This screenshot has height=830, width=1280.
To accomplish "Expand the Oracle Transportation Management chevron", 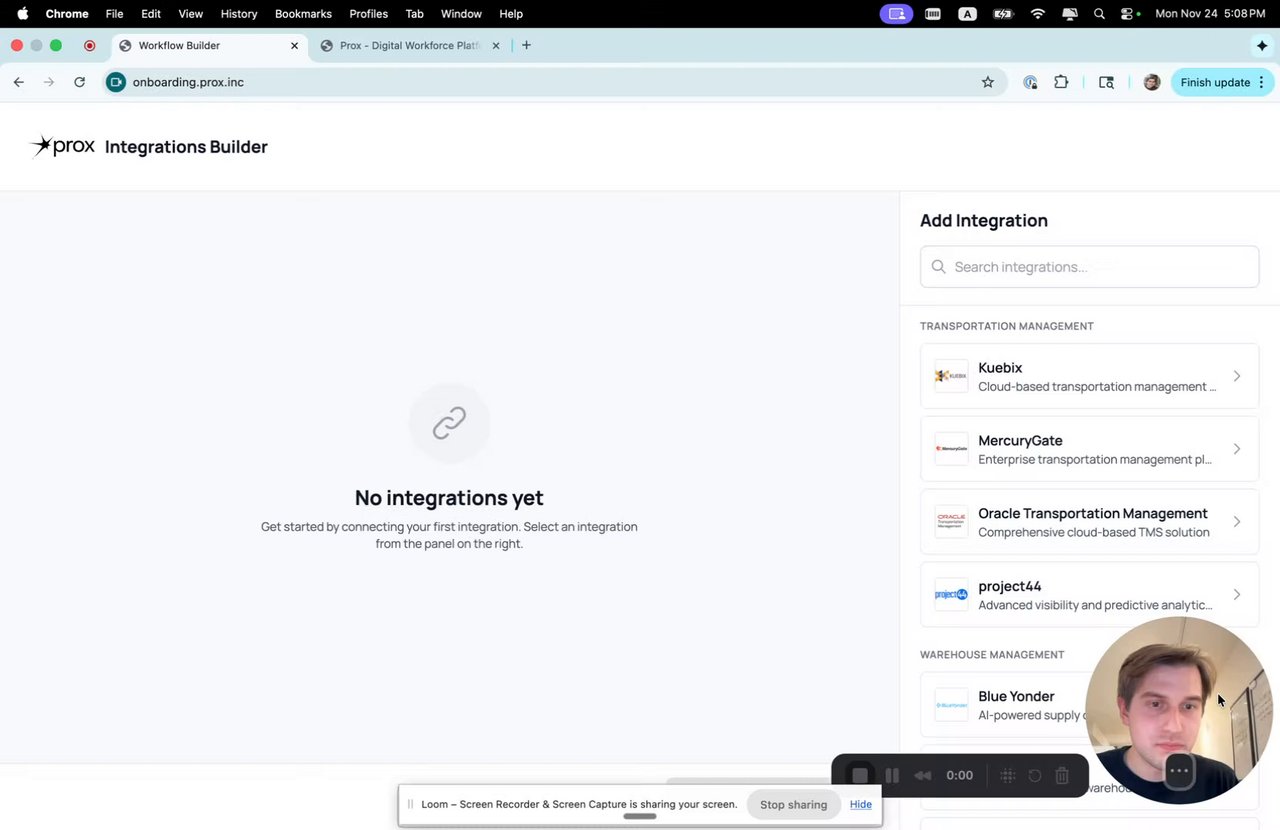I will [1237, 522].
